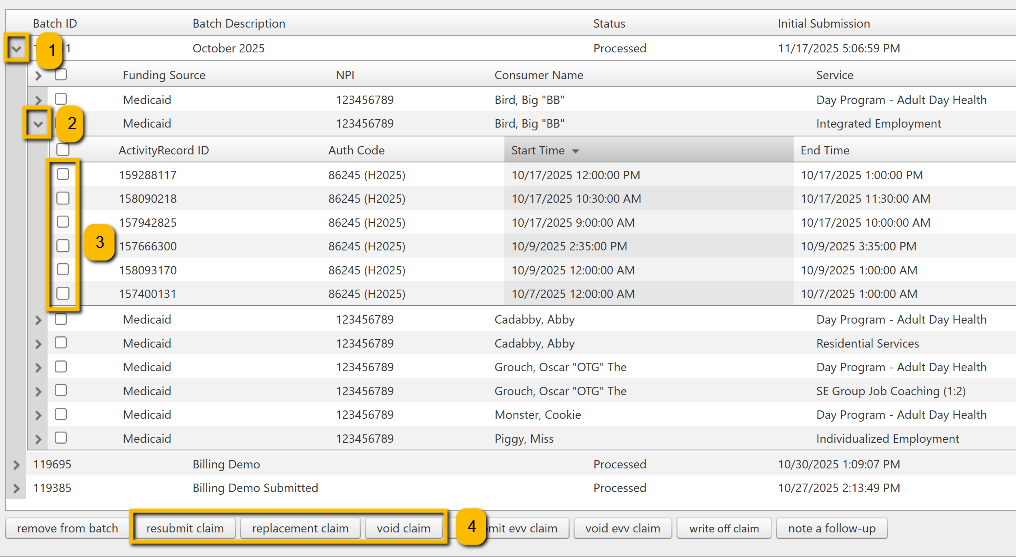Image resolution: width=1016 pixels, height=557 pixels.
Task: Click the End Time column header
Action: coord(825,150)
